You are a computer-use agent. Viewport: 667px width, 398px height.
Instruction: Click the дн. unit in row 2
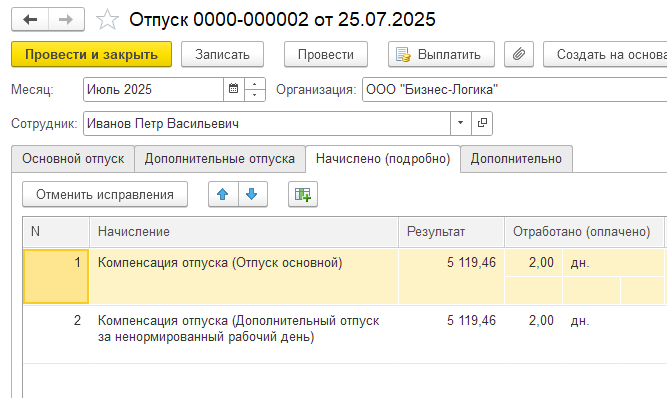[x=580, y=321]
